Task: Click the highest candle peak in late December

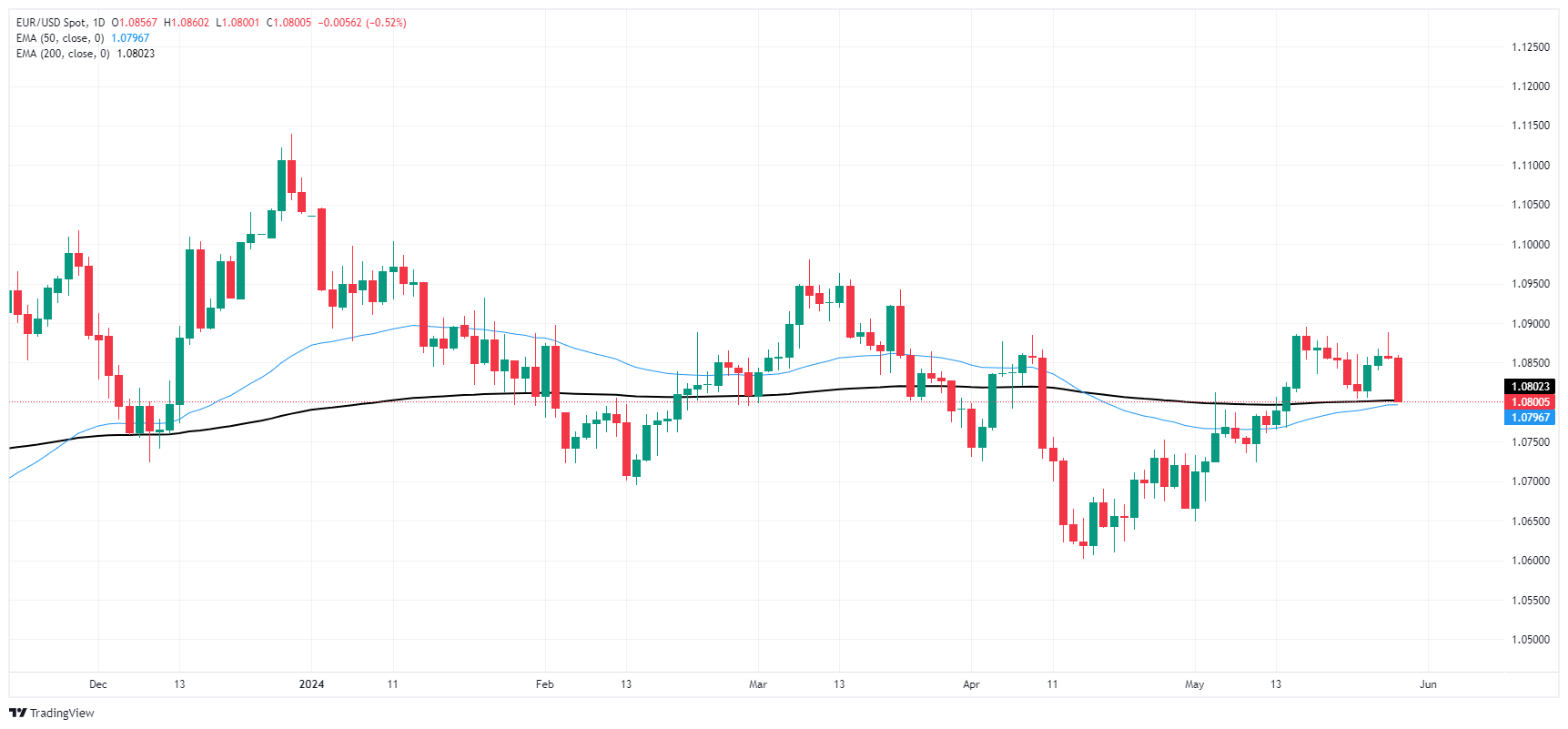Action: 291,137
